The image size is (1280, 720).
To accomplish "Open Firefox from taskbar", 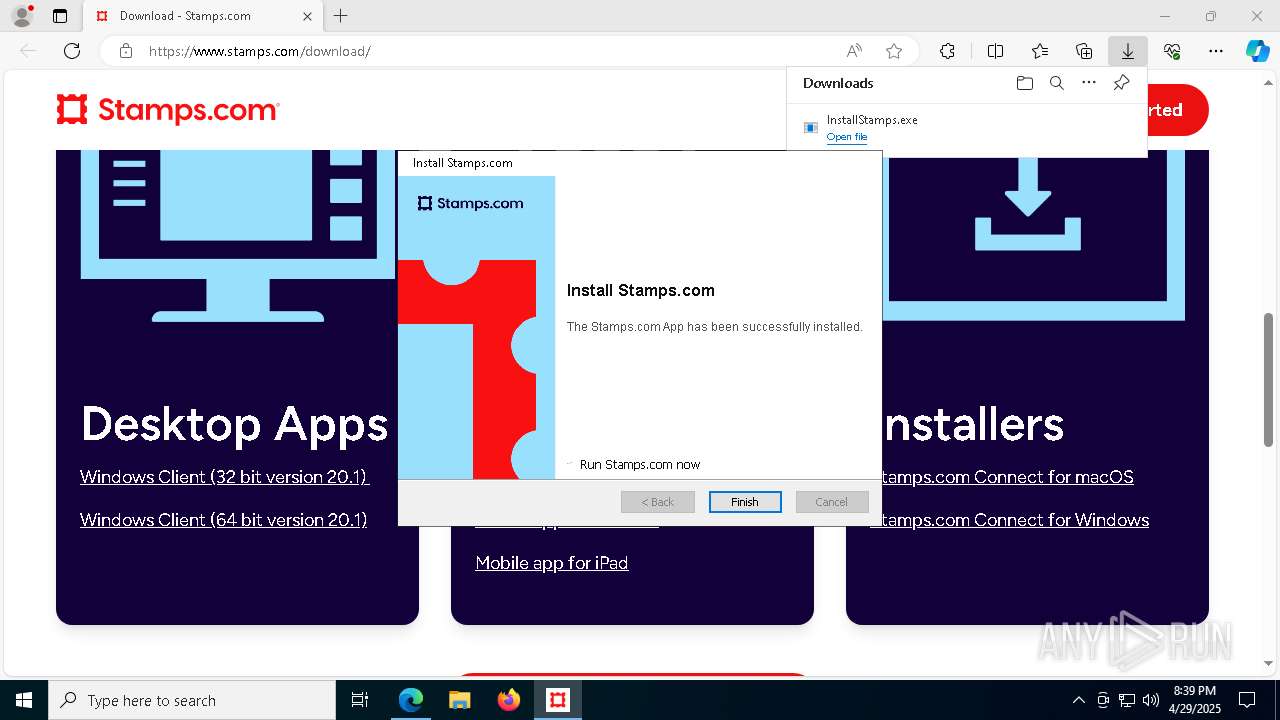I will [509, 700].
